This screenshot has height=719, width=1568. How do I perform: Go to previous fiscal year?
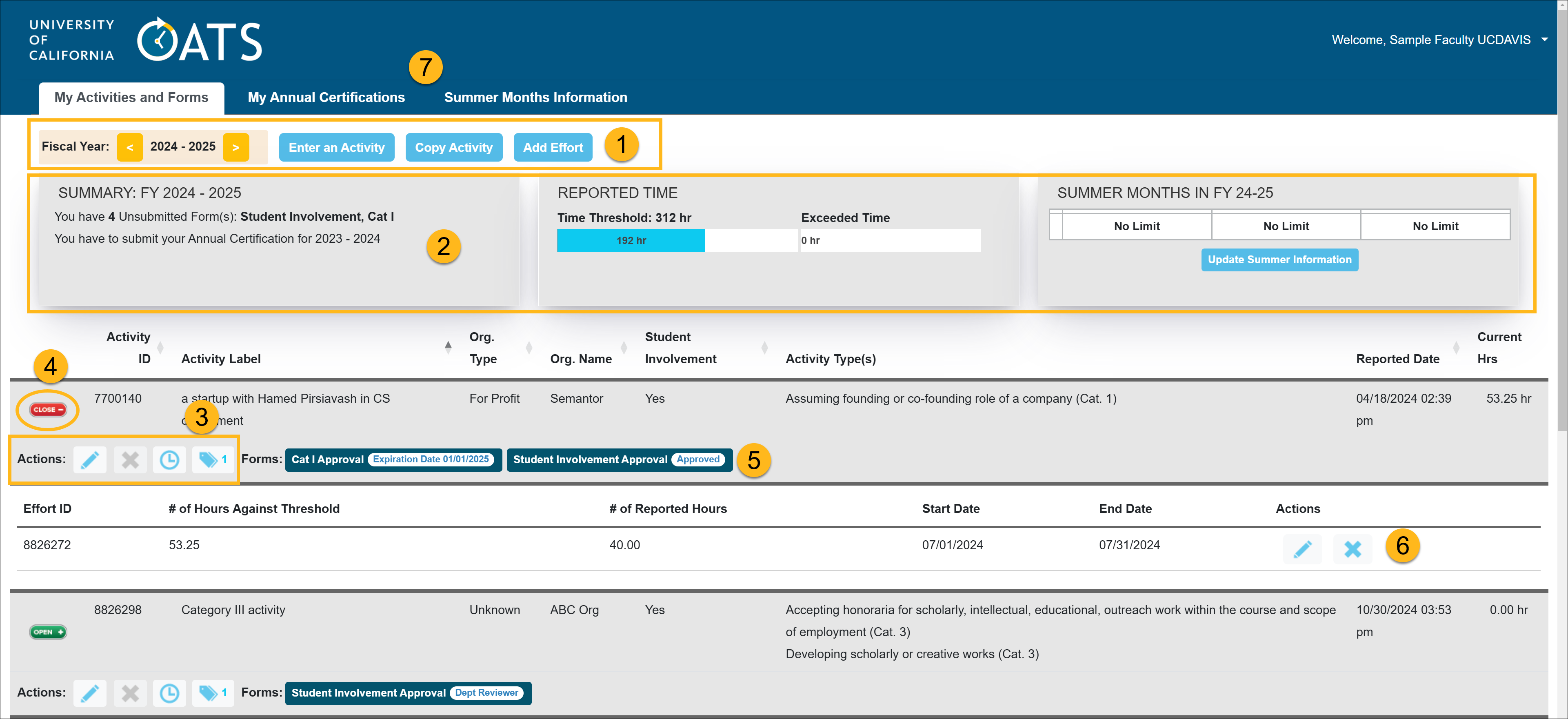pyautogui.click(x=130, y=147)
